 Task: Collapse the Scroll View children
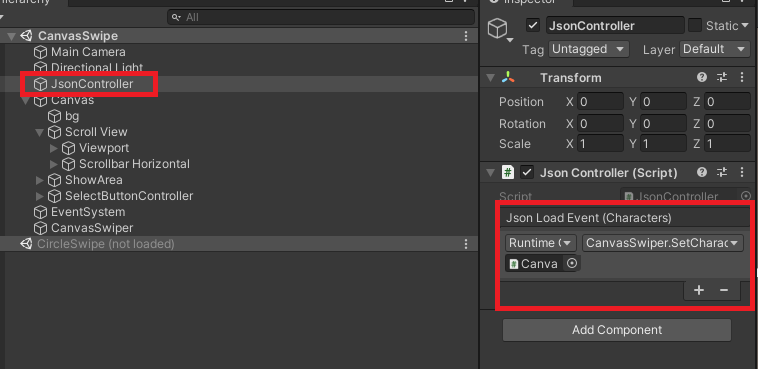click(40, 132)
